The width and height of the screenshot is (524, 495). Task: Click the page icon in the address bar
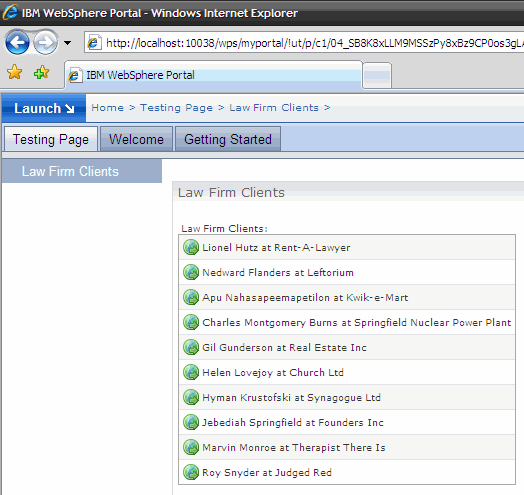click(x=94, y=43)
